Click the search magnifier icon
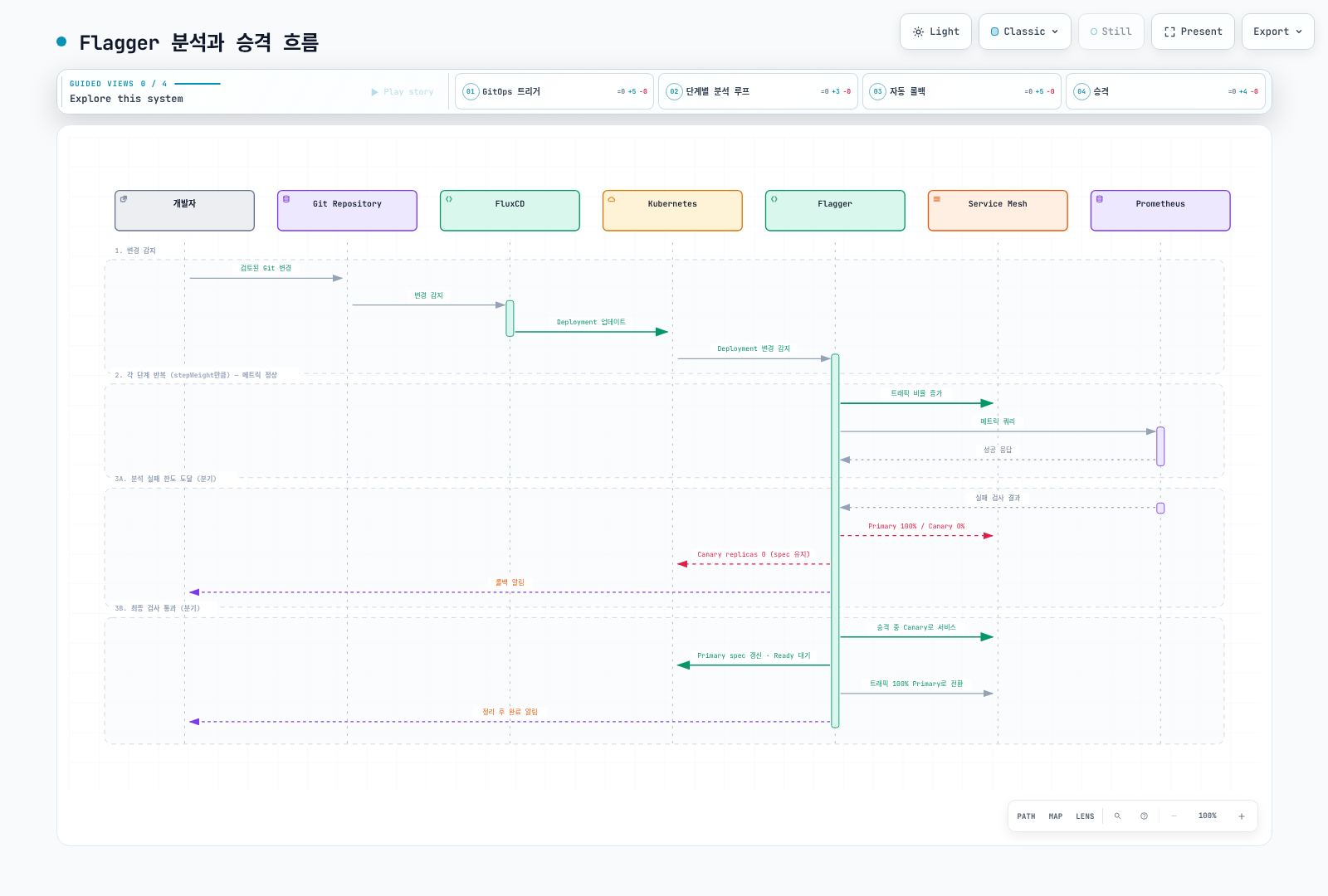This screenshot has height=896, width=1328. [1117, 816]
